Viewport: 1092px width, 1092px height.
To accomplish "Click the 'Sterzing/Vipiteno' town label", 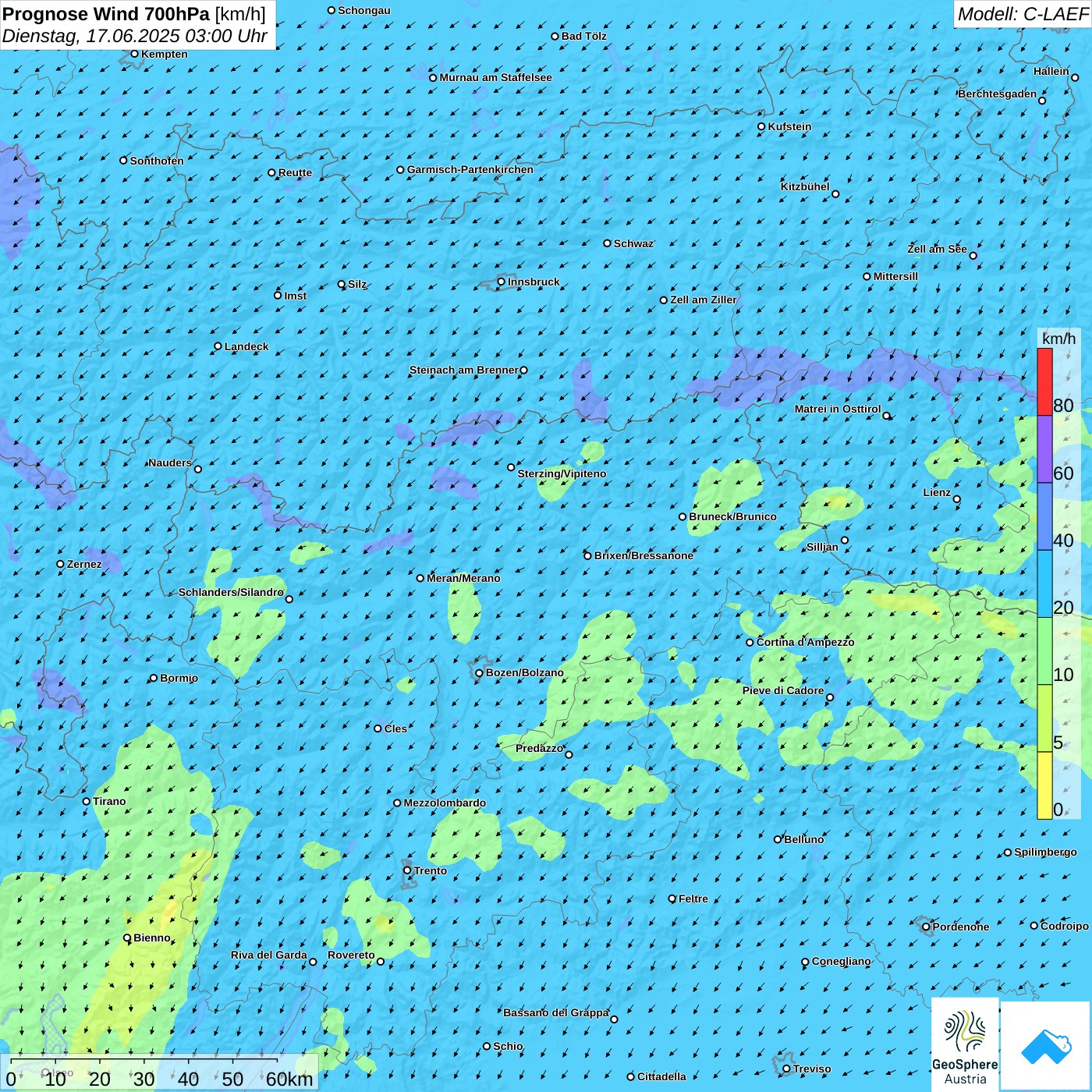I will click(562, 473).
